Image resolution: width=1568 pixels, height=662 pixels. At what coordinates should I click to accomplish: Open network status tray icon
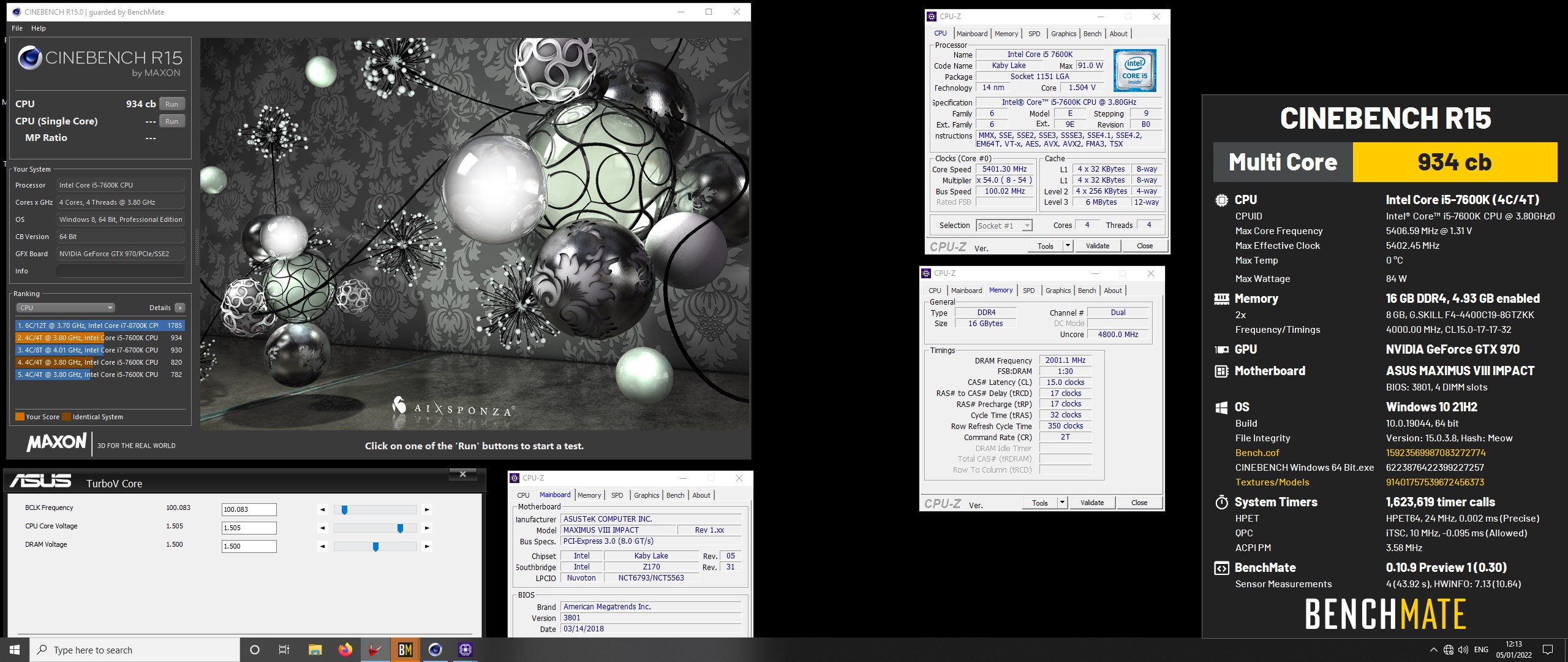tap(1449, 650)
